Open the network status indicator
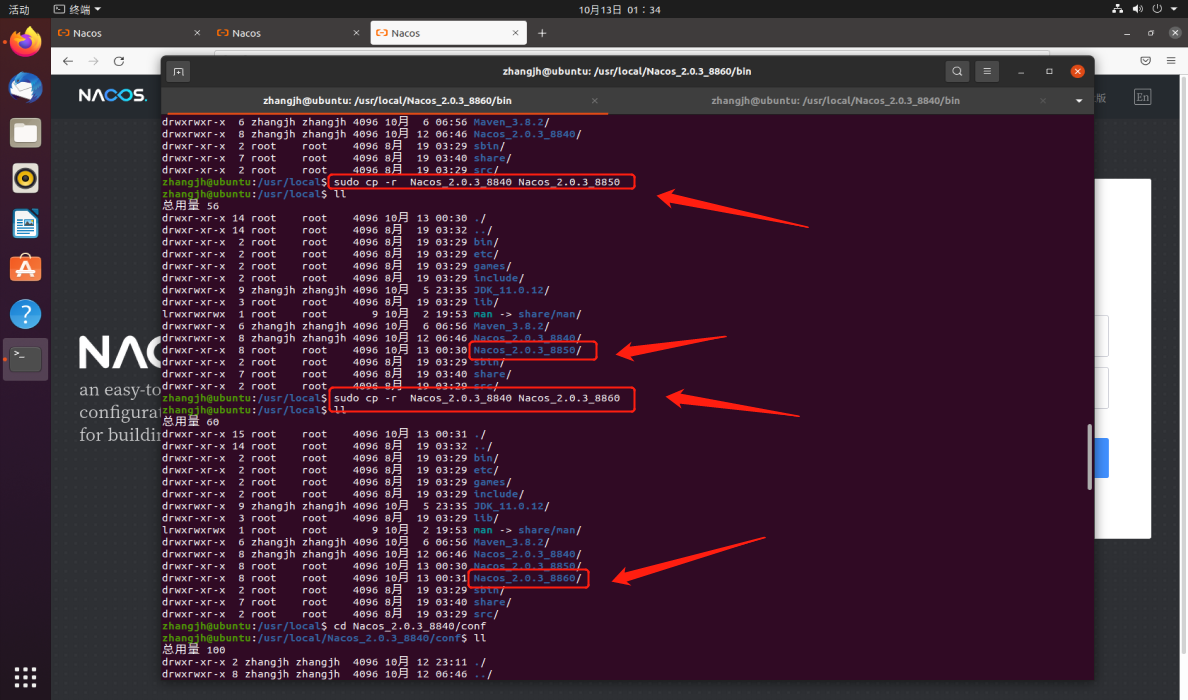 tap(1118, 9)
